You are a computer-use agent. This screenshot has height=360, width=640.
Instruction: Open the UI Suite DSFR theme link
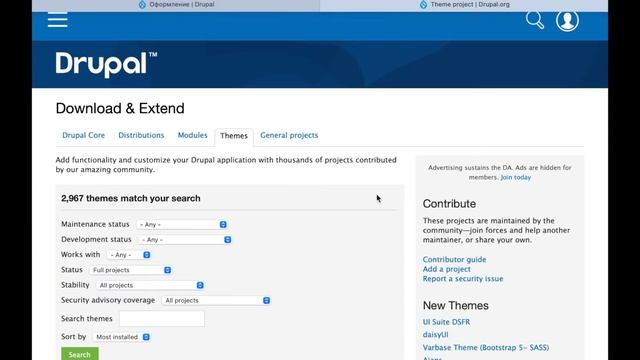pyautogui.click(x=446, y=322)
